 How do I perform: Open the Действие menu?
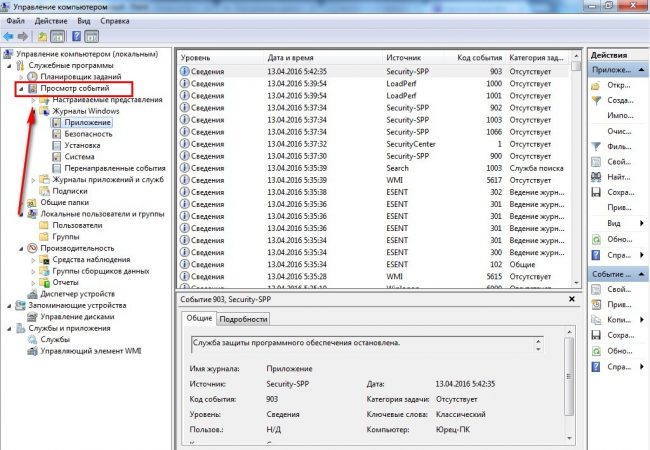tap(51, 21)
